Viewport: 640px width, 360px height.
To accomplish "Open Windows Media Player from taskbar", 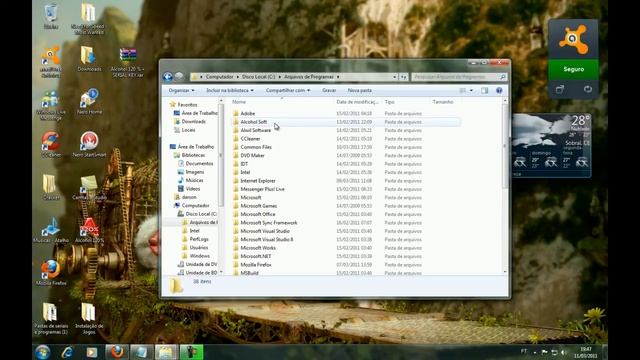I will 92,352.
